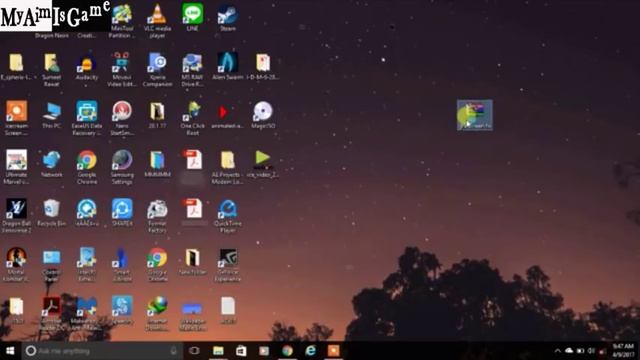Screen dimensions: 640x360
Task: Open the Acrobat Reader DC shortcut
Action: click(x=51, y=313)
